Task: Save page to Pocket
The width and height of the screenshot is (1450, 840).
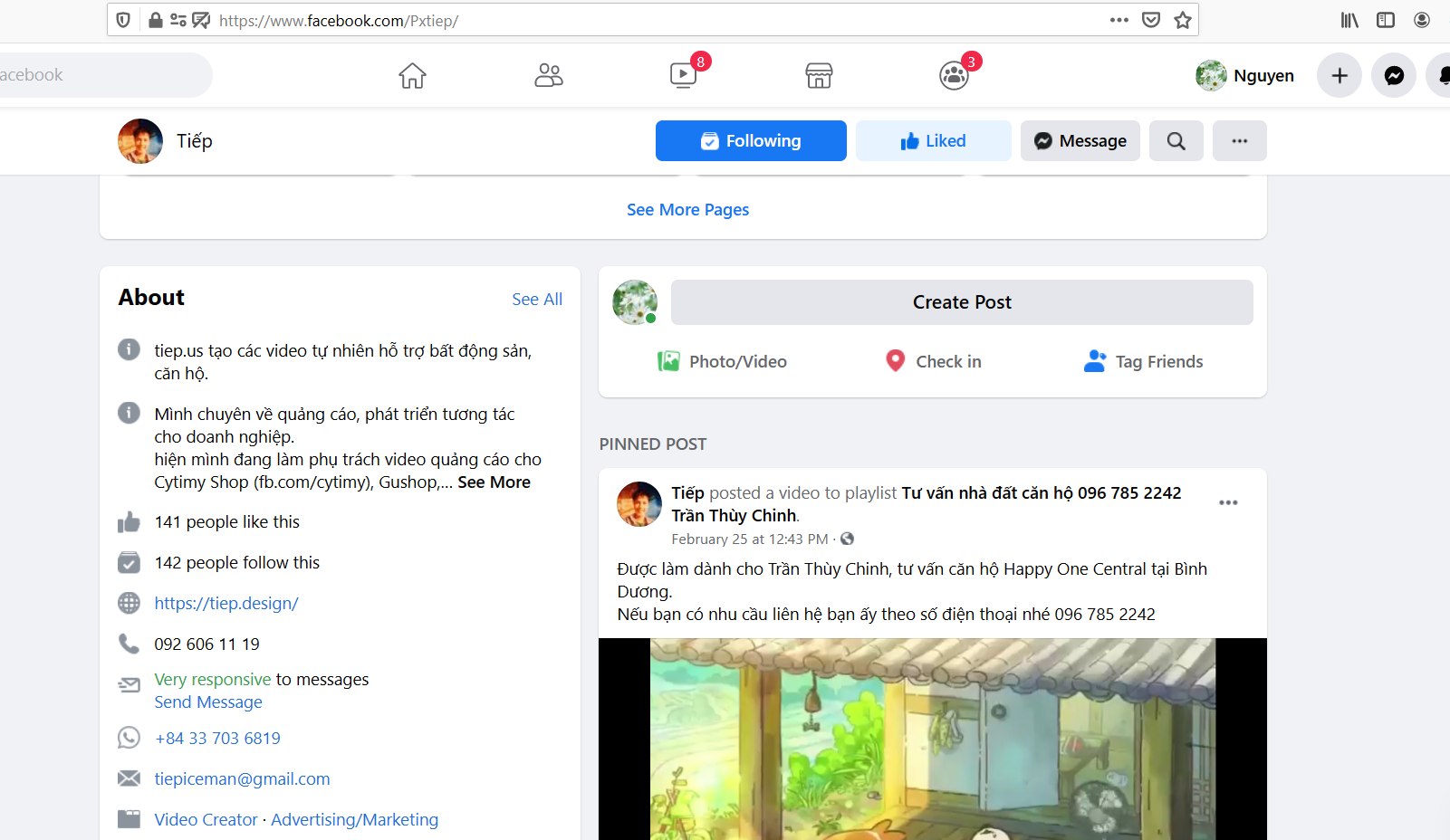Action: pyautogui.click(x=1151, y=20)
